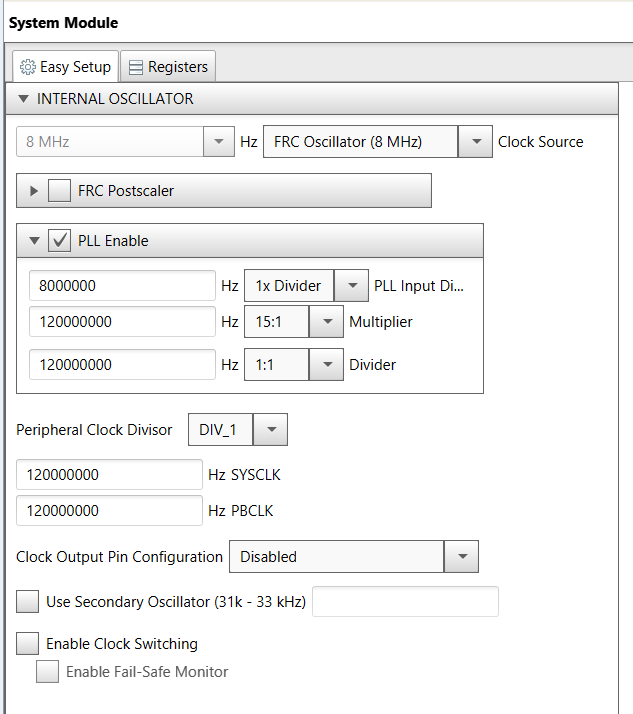Open the 15:1 Multiplier dropdown
The height and width of the screenshot is (714, 633).
click(326, 321)
